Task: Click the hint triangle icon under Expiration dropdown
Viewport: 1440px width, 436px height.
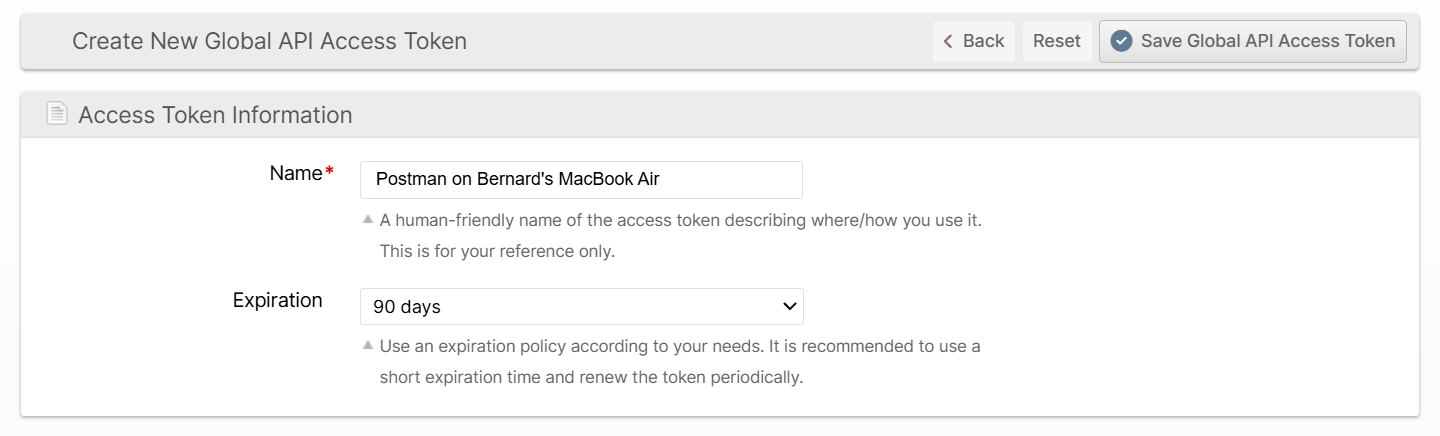Action: pyautogui.click(x=368, y=346)
